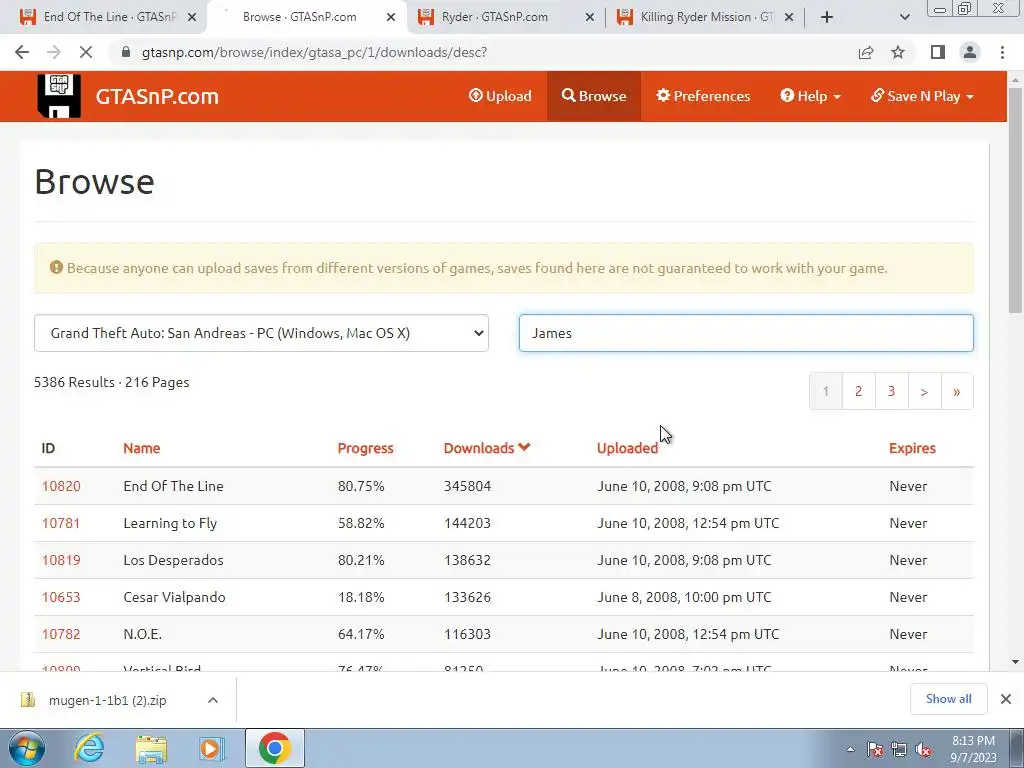Click the network tray icon

click(x=899, y=749)
